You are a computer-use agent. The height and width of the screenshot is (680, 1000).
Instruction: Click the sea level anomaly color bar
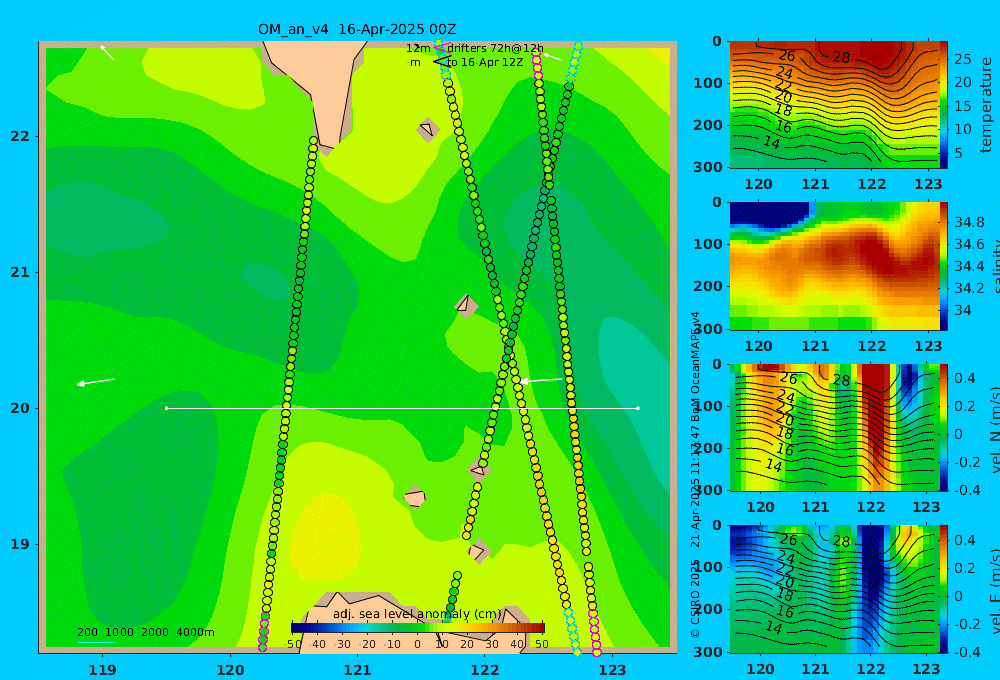(x=417, y=628)
